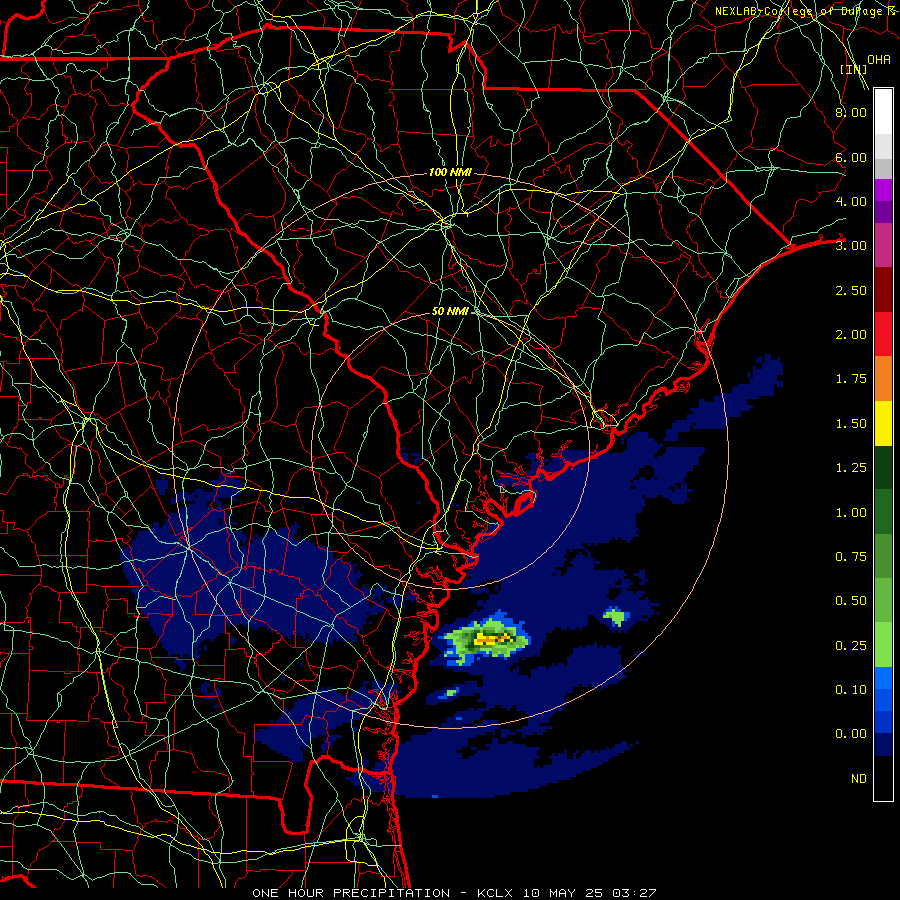The image size is (900, 900).
Task: Click the 50 NMI range ring label
Action: 451,311
